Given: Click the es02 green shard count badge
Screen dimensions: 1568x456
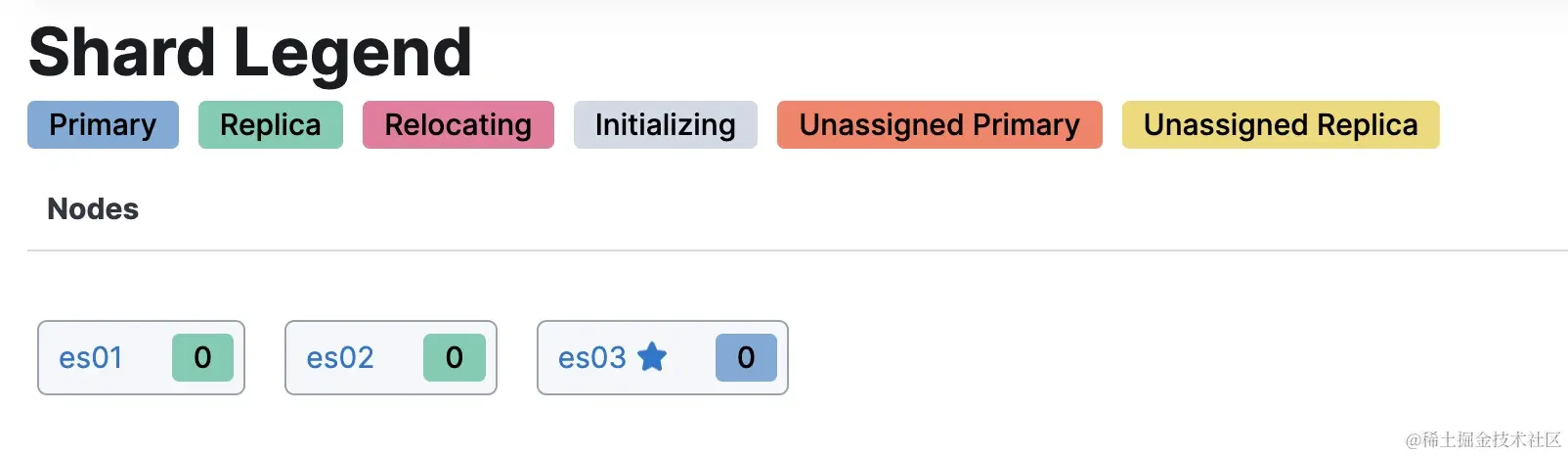Looking at the screenshot, I should 454,357.
